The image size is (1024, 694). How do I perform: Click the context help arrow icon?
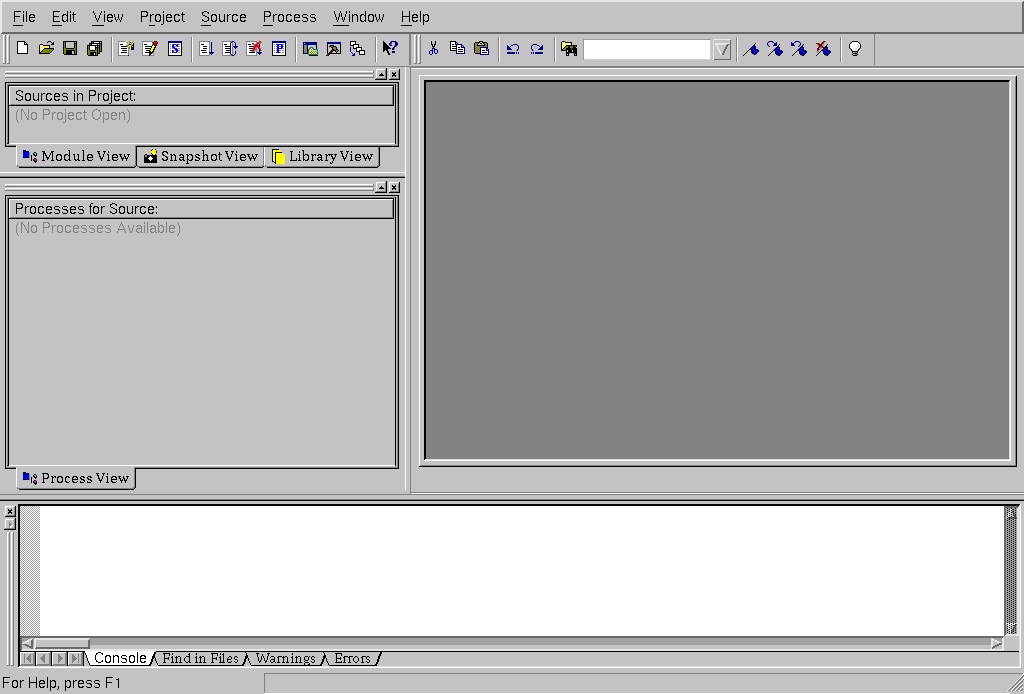(x=390, y=48)
